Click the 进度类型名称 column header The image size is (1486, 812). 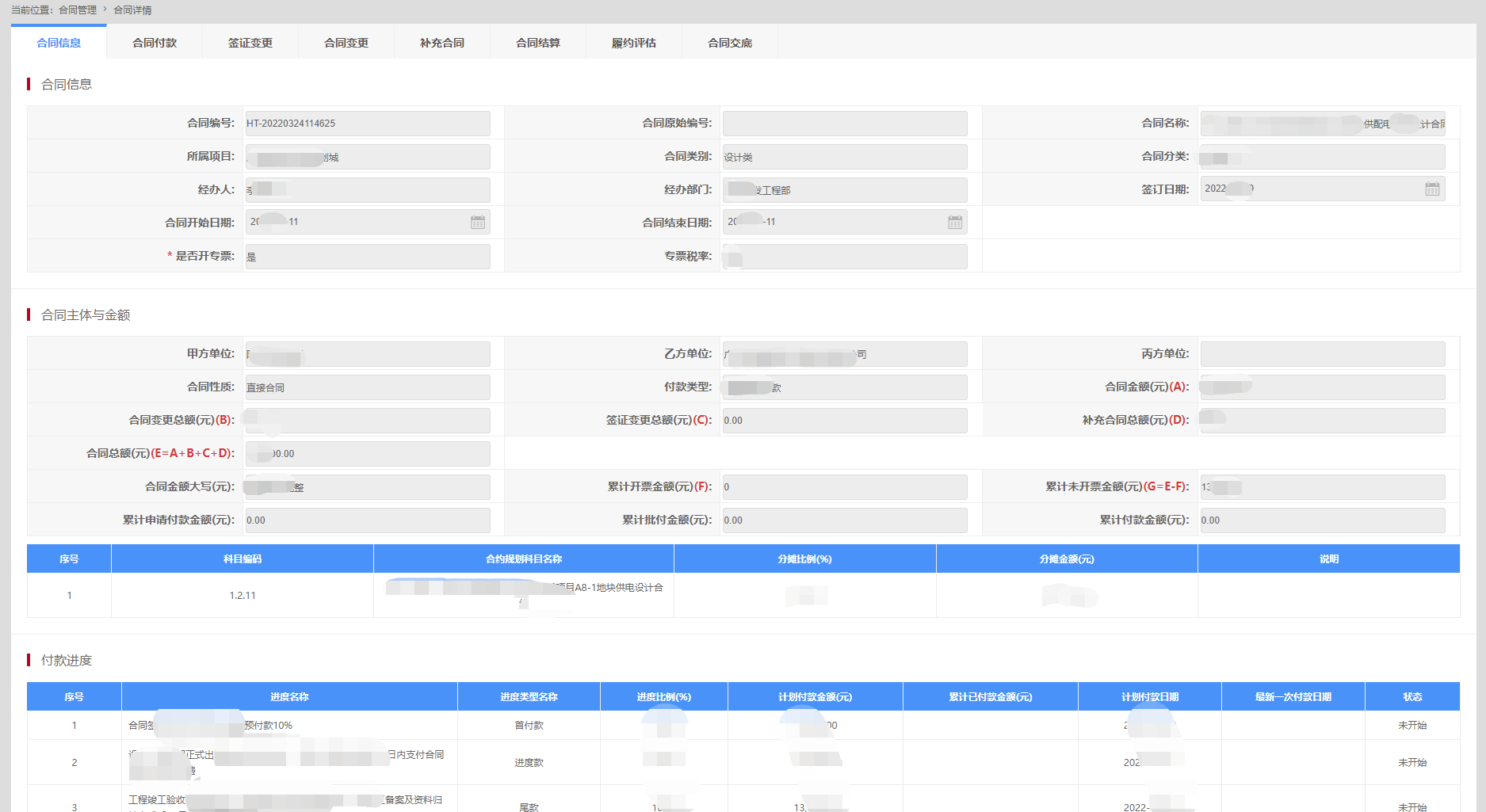coord(529,697)
